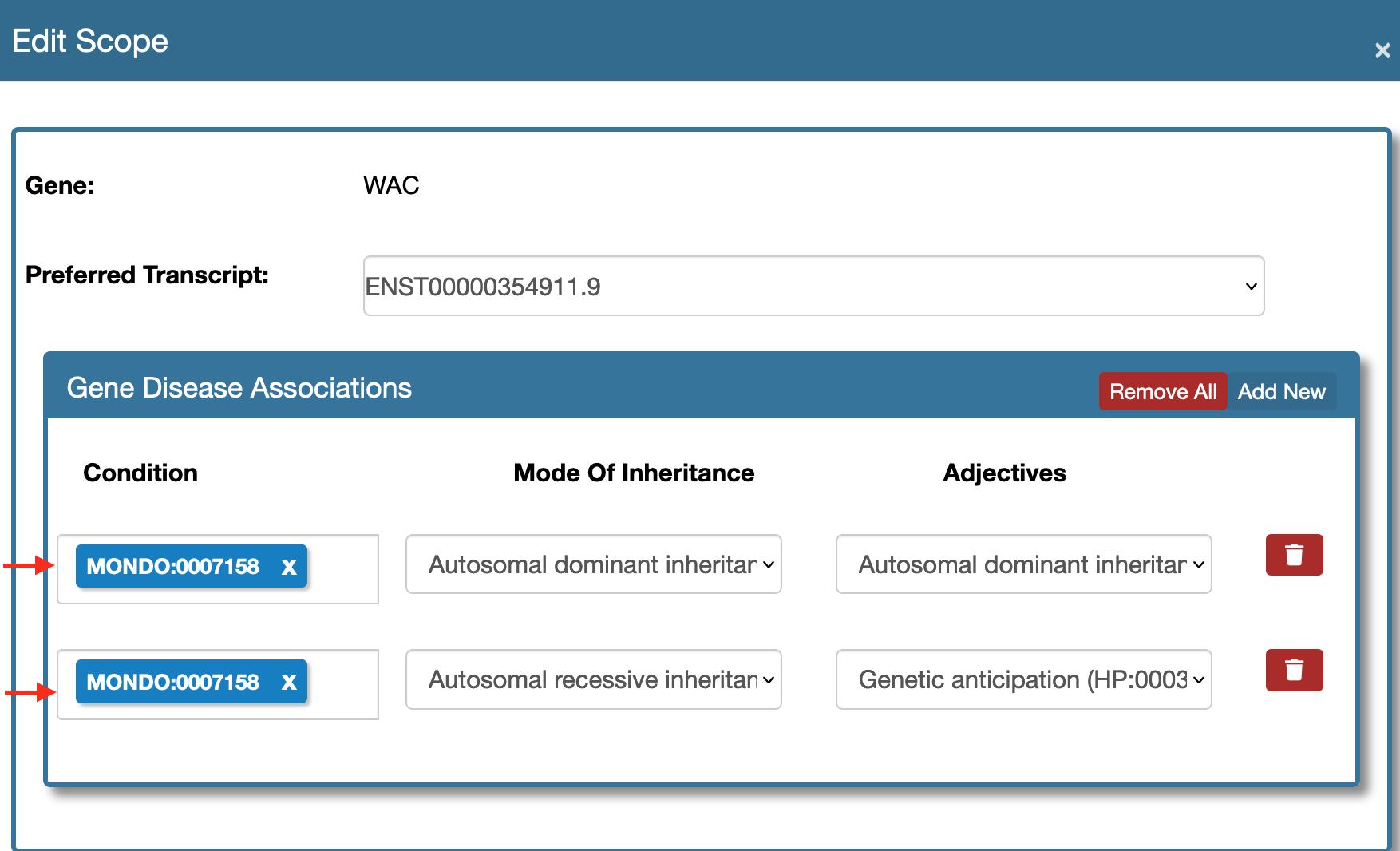Delete the second association row with trash icon
The height and width of the screenshot is (851, 1400).
pyautogui.click(x=1294, y=670)
